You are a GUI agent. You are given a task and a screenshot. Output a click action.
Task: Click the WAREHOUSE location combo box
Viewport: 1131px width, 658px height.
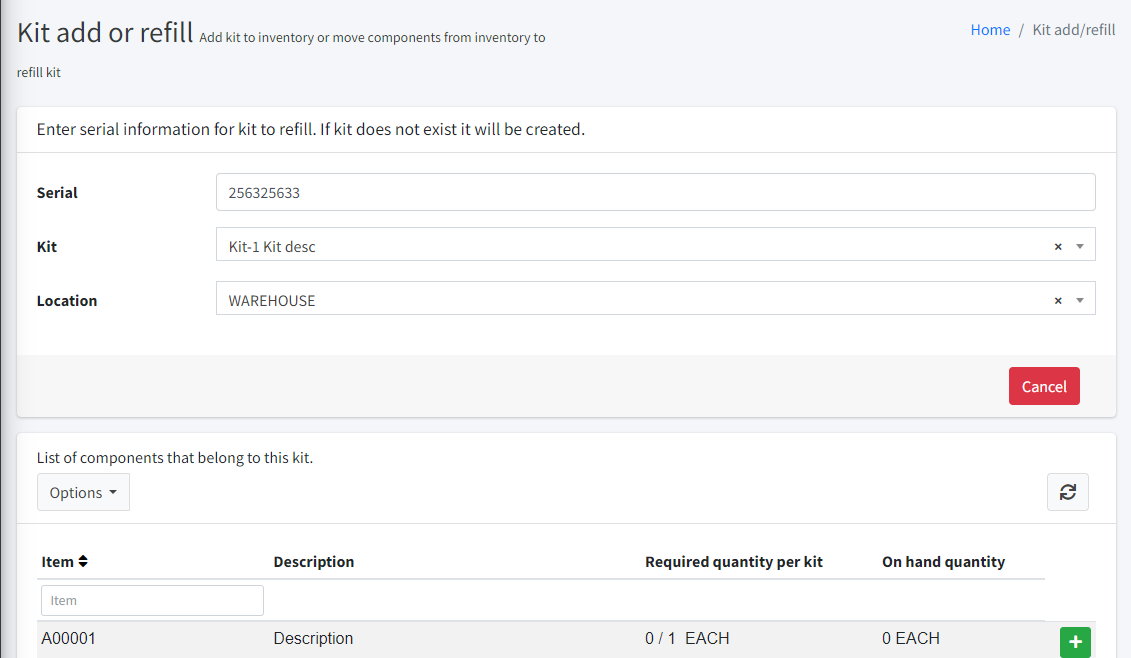point(630,300)
